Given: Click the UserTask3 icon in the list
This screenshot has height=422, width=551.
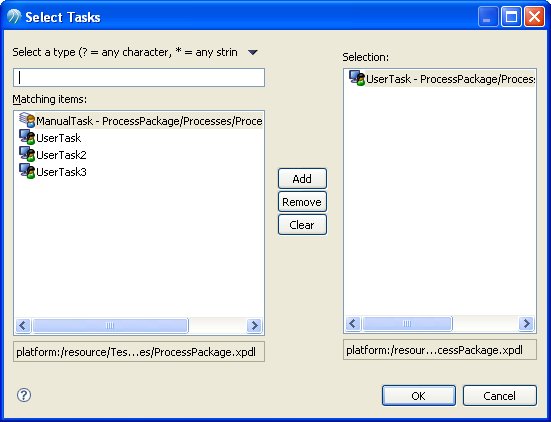Looking at the screenshot, I should [x=27, y=171].
